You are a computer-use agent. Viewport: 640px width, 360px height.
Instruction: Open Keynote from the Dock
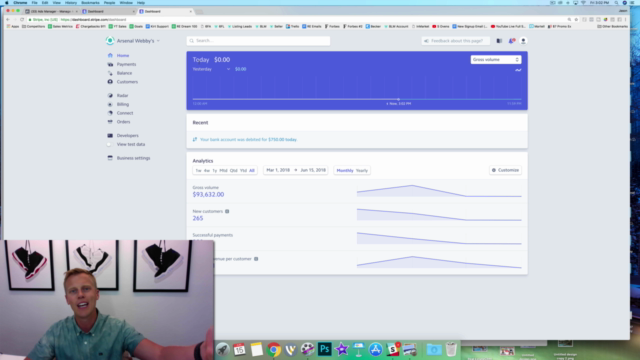(359, 349)
